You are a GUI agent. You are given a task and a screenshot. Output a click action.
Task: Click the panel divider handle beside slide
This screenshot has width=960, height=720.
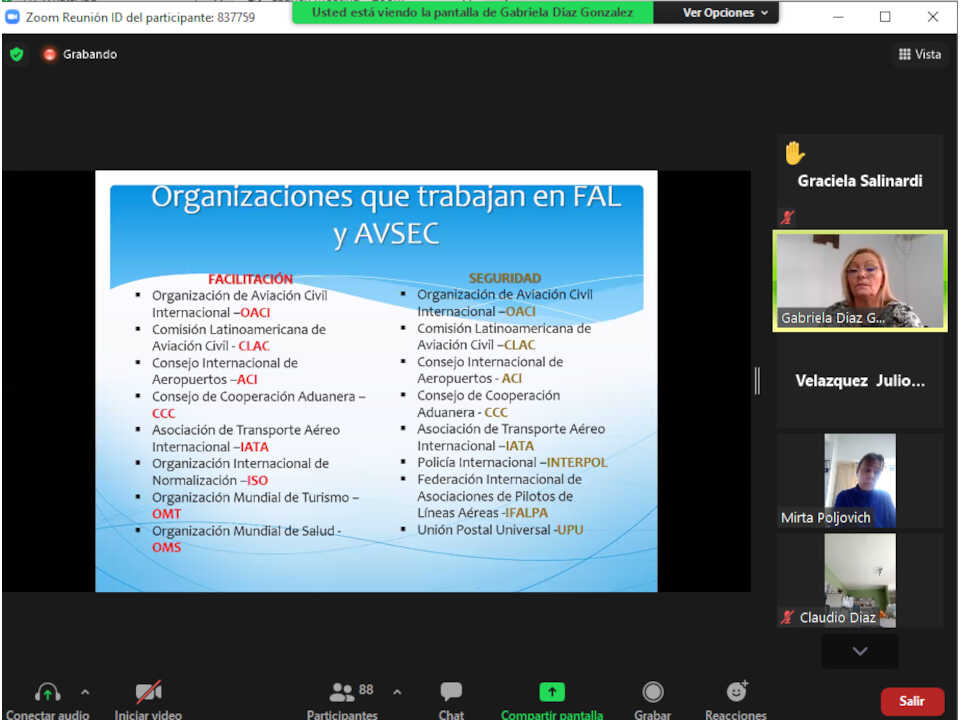pyautogui.click(x=757, y=381)
